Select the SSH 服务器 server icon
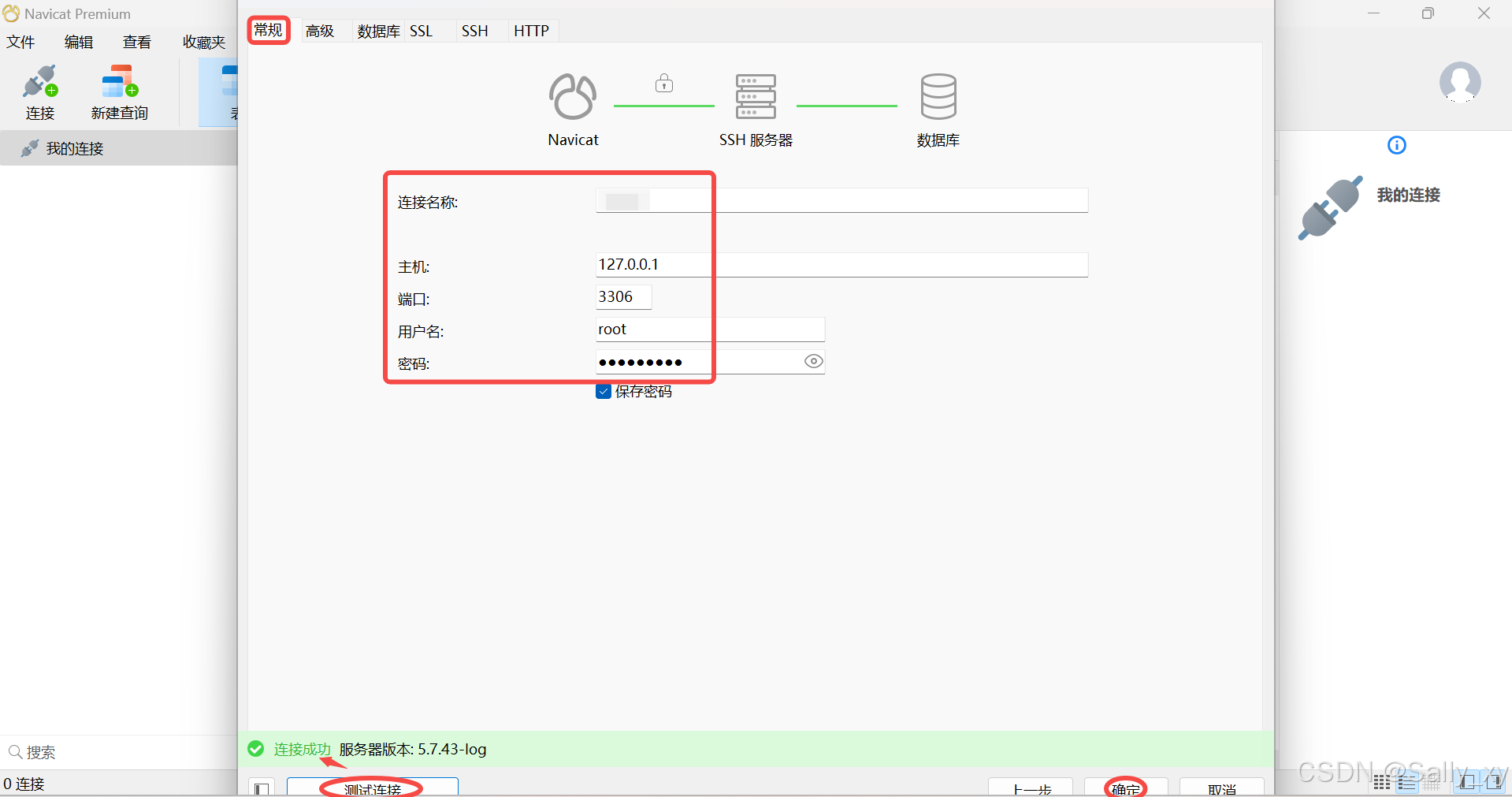The width and height of the screenshot is (1512, 797). point(756,96)
